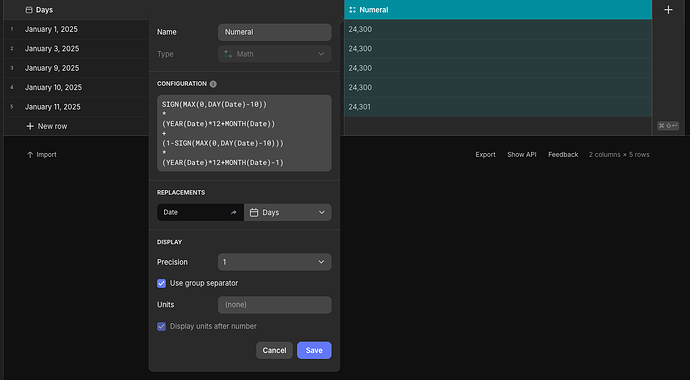Toggle Use group separator checkbox
This screenshot has width=690, height=380.
pos(161,283)
